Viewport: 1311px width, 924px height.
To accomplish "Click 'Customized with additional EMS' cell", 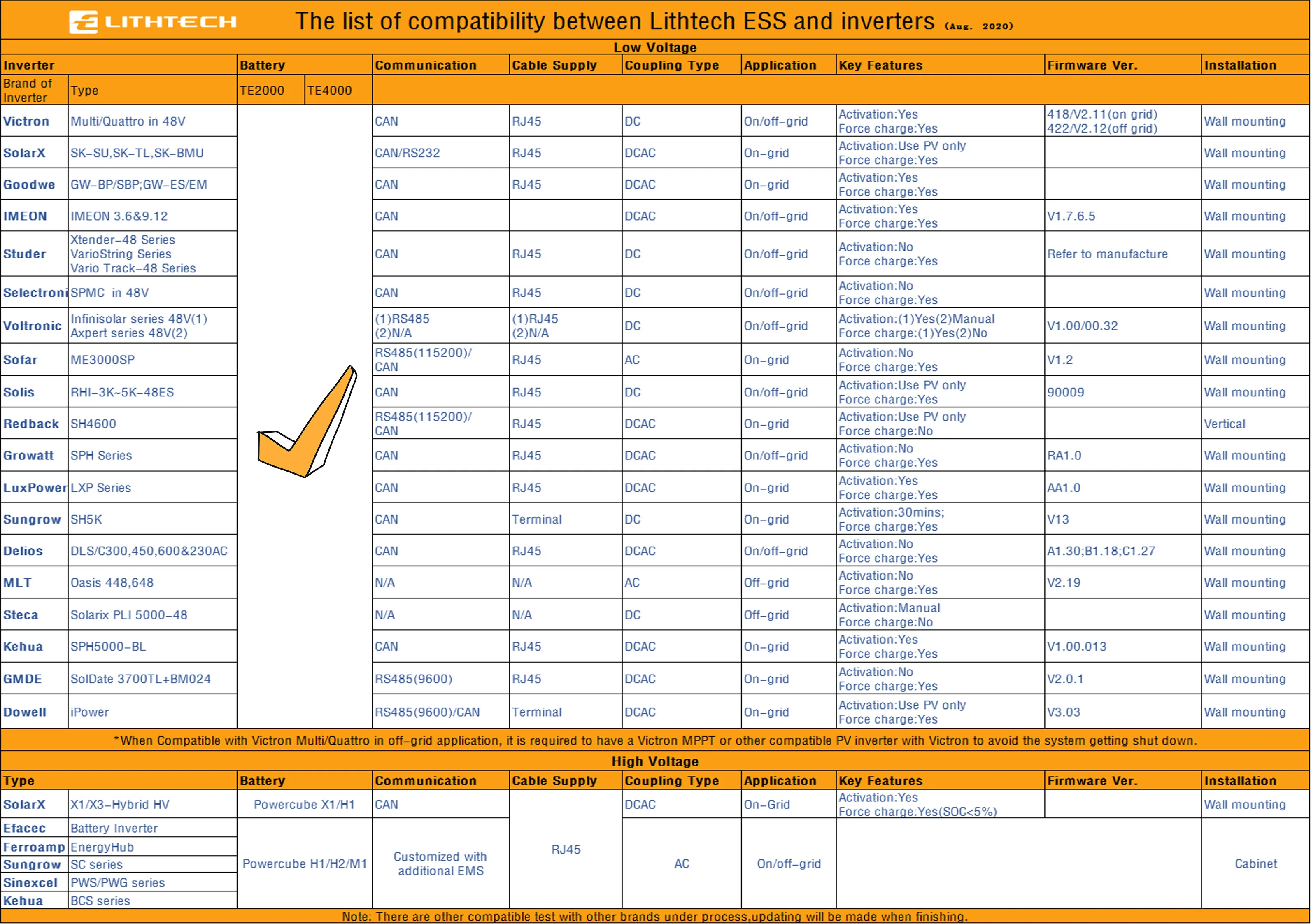I will coord(440,863).
